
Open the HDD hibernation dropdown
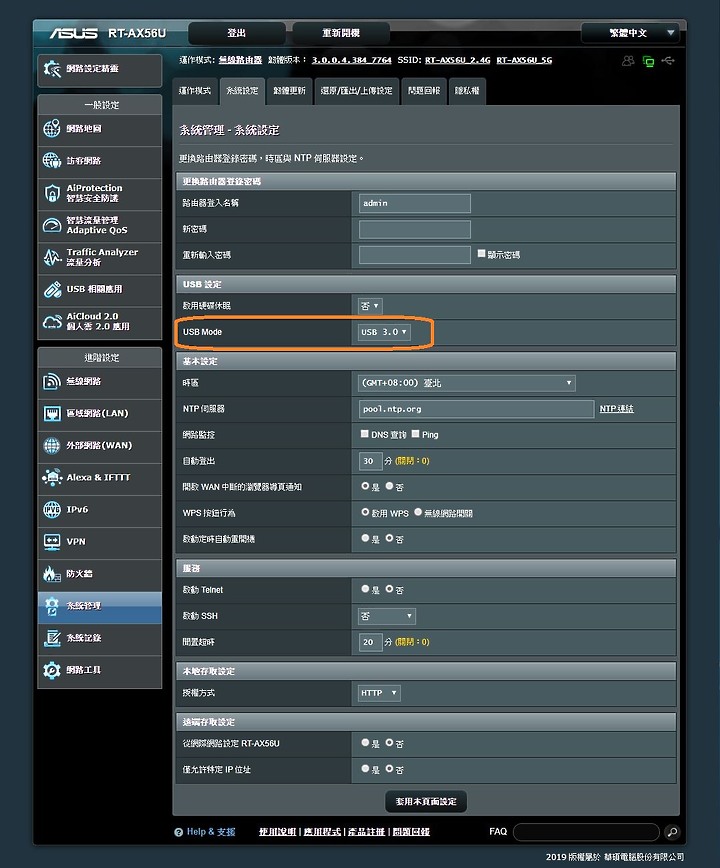click(370, 306)
